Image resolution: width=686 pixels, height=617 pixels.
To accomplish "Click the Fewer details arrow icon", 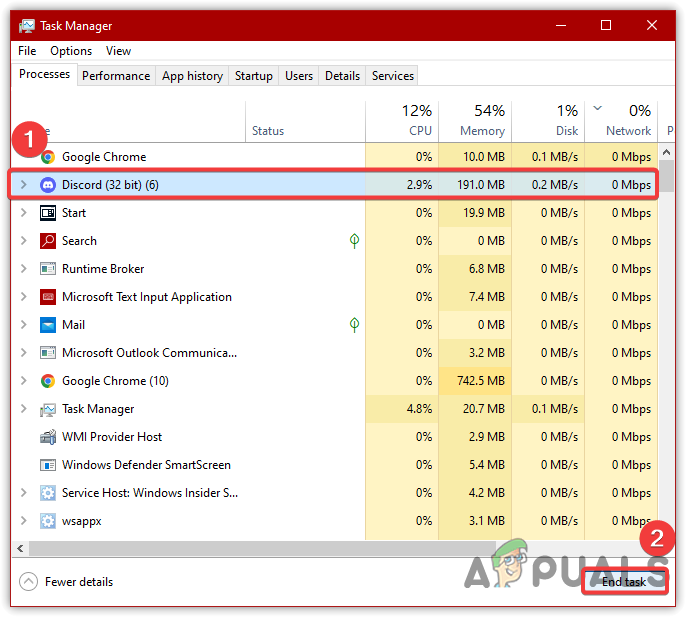I will [28, 582].
